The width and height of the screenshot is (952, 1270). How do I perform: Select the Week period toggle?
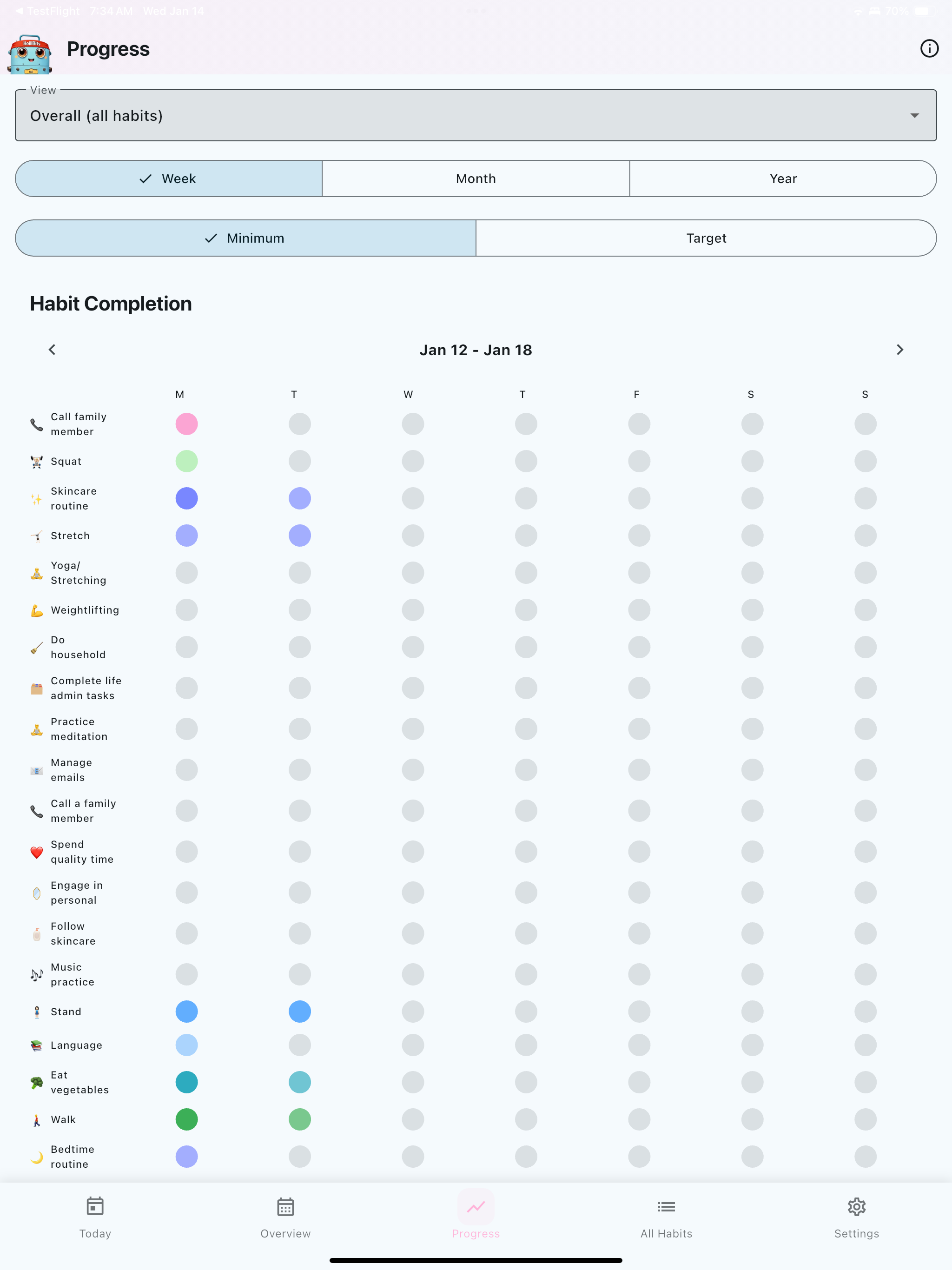169,179
